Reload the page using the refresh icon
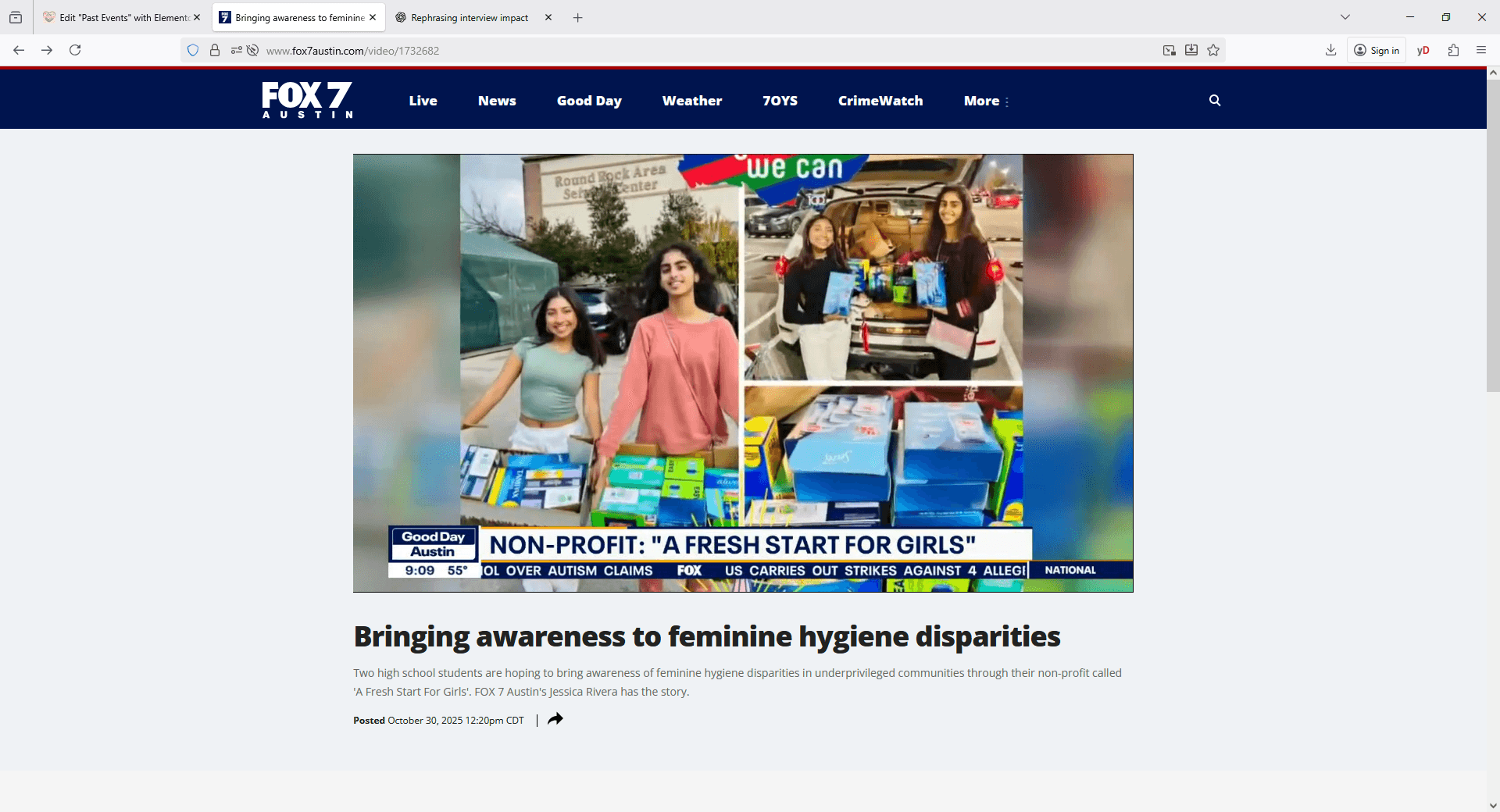1500x812 pixels. click(x=75, y=51)
